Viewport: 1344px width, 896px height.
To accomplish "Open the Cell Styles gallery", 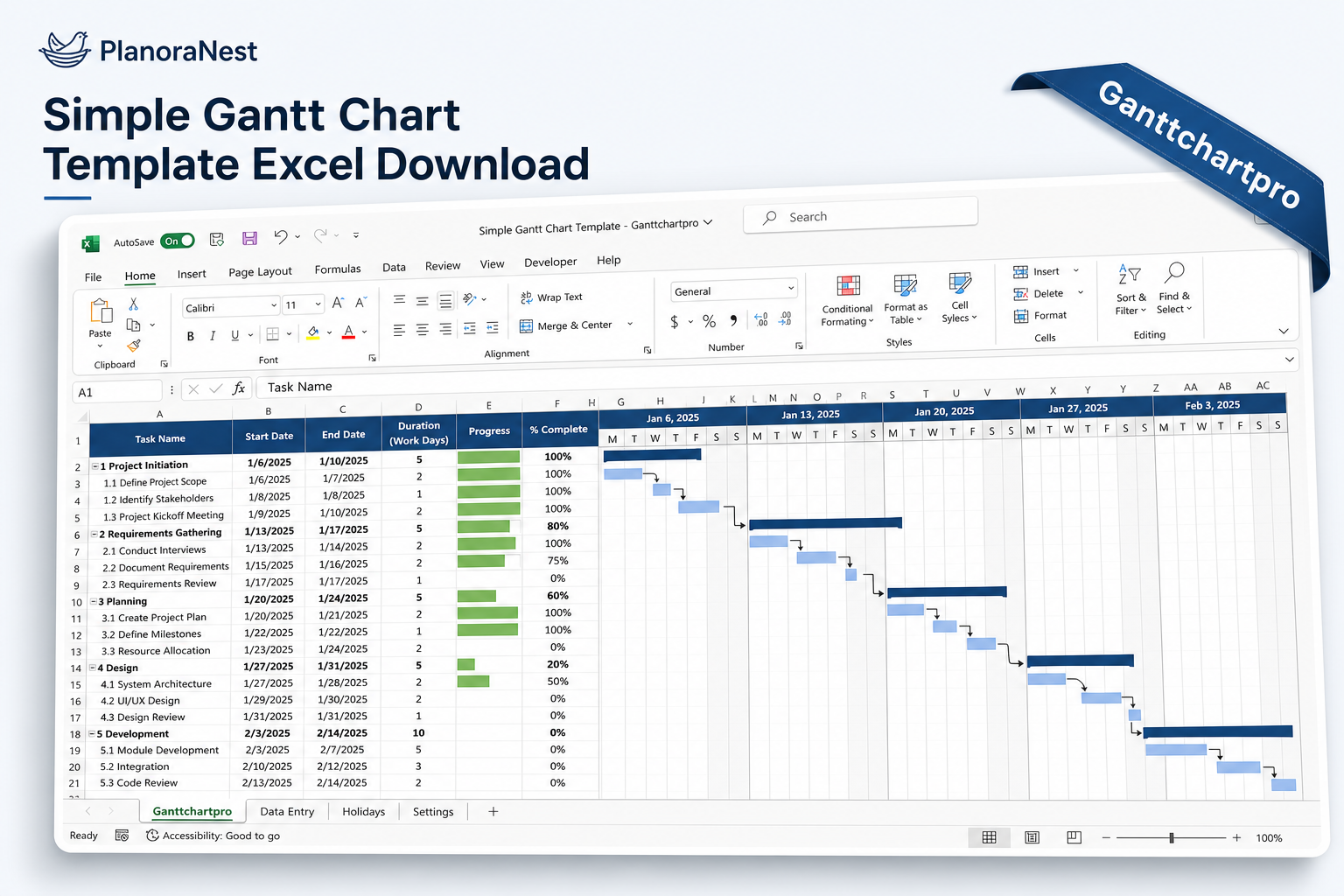I will point(960,297).
